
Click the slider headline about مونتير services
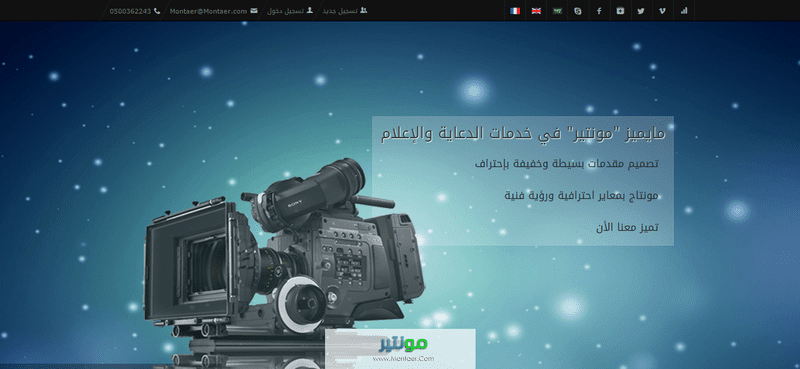point(523,134)
